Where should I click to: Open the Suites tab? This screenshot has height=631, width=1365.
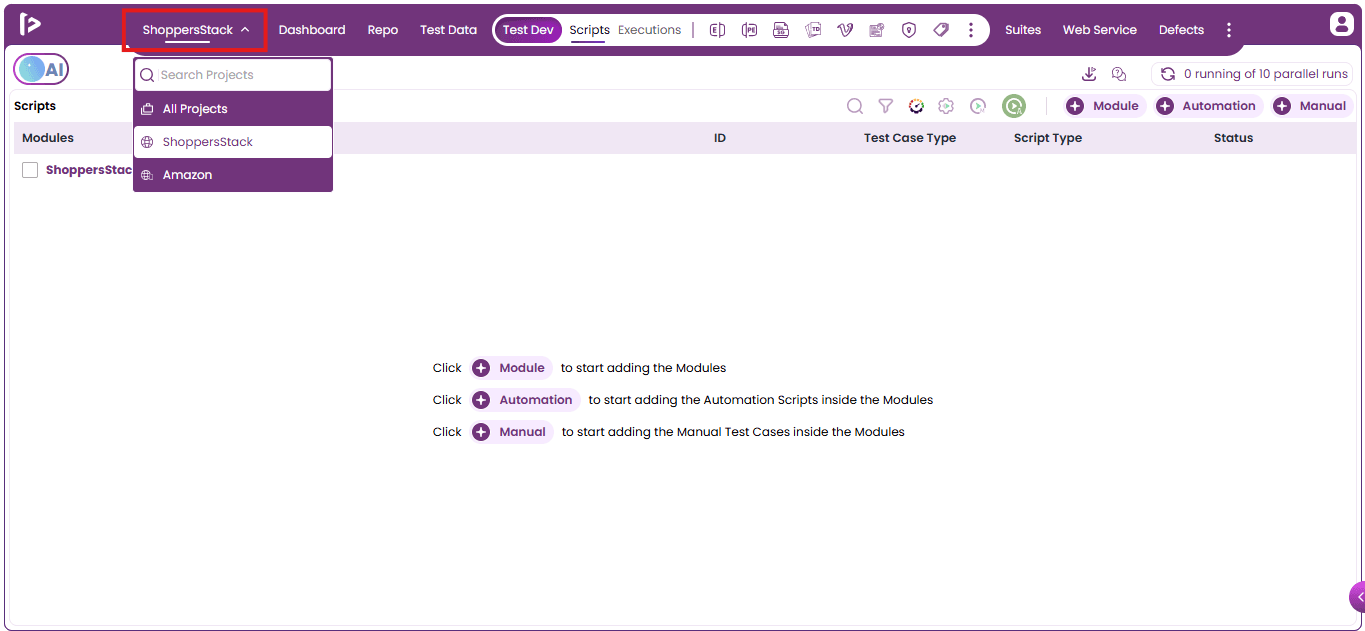pyautogui.click(x=1023, y=30)
